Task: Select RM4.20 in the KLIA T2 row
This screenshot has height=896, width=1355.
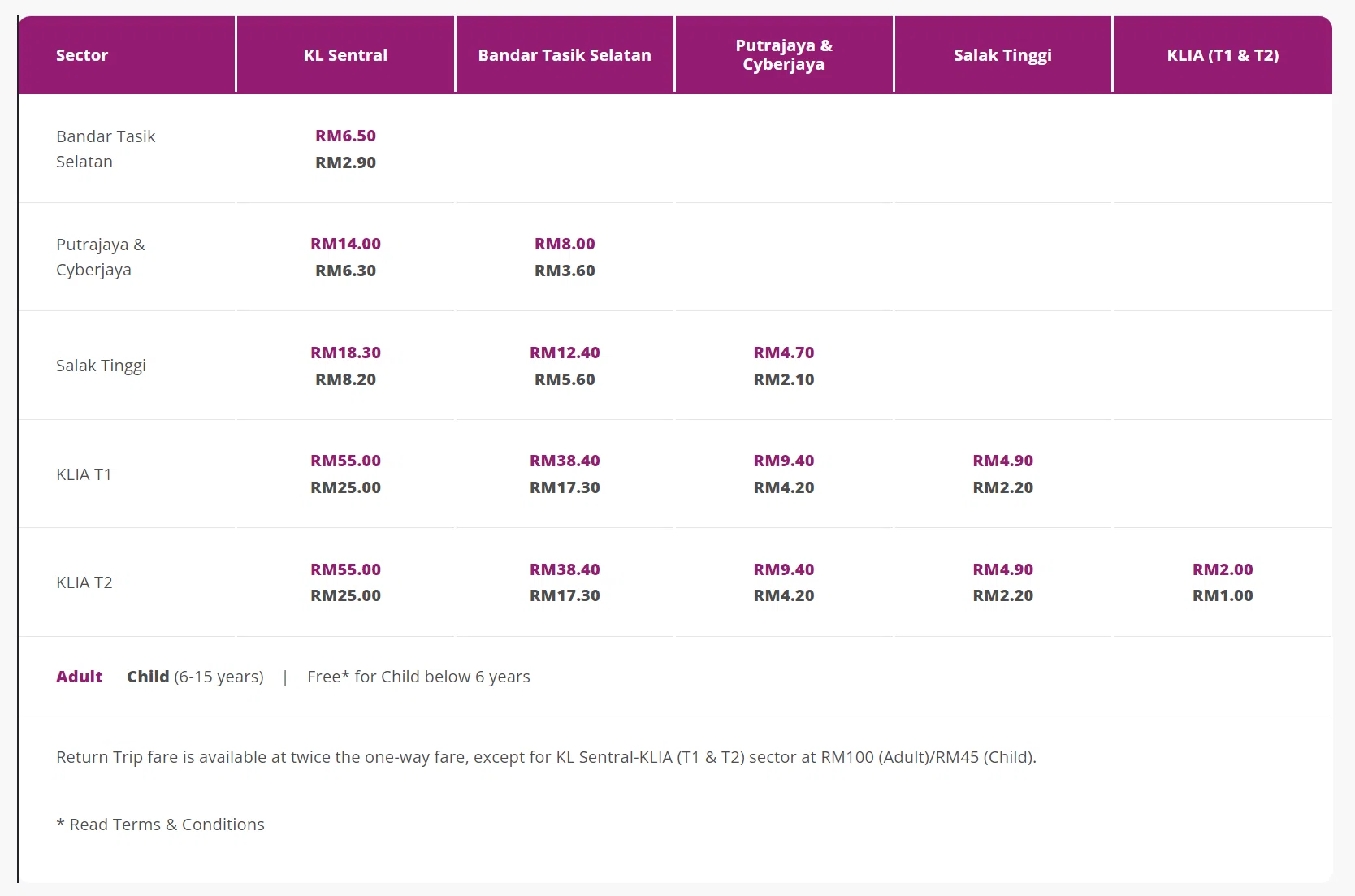Action: (784, 595)
